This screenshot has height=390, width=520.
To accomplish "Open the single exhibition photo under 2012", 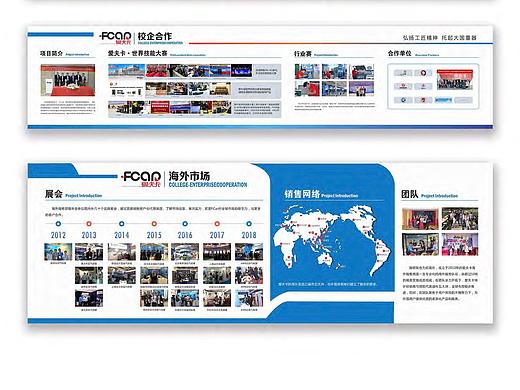I will 58,252.
